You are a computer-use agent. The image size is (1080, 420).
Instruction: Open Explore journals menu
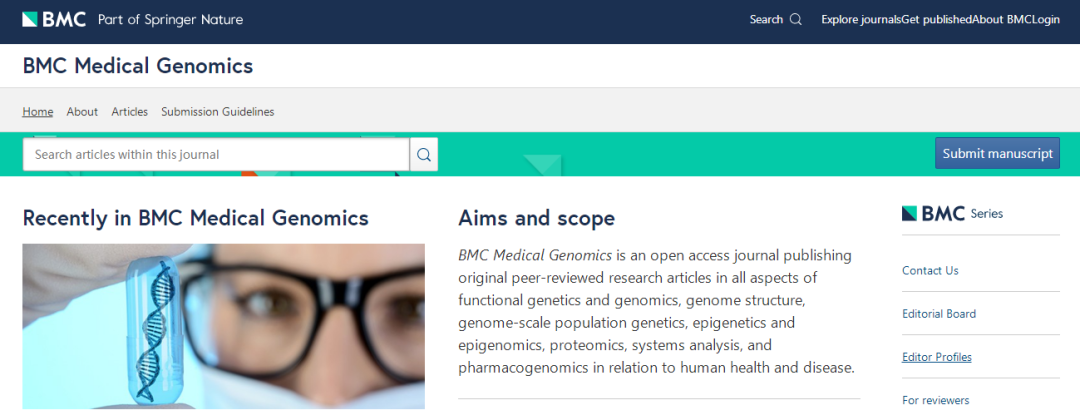861,19
